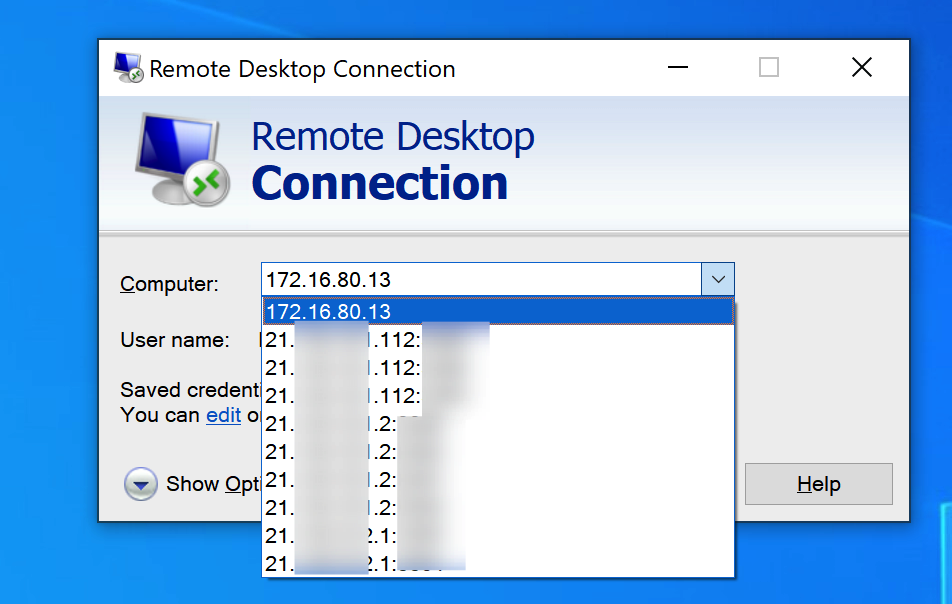Screen dimensions: 952x604
Task: Click the Remote Desktop Connection title bar icon
Action: point(128,67)
